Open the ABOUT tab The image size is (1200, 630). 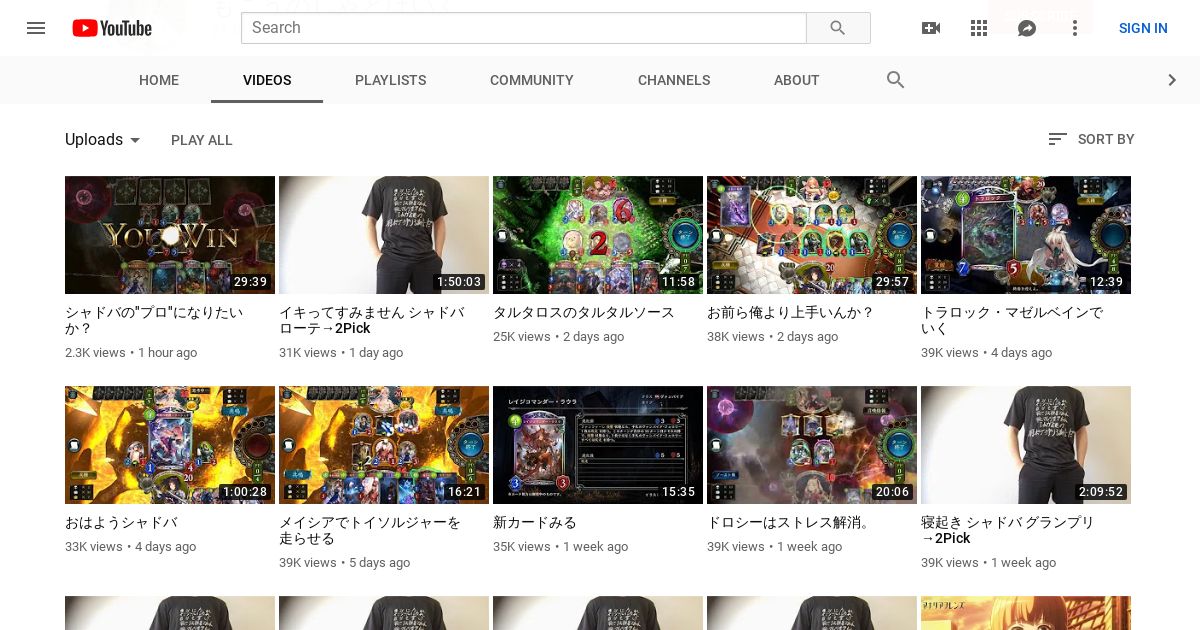tap(797, 80)
